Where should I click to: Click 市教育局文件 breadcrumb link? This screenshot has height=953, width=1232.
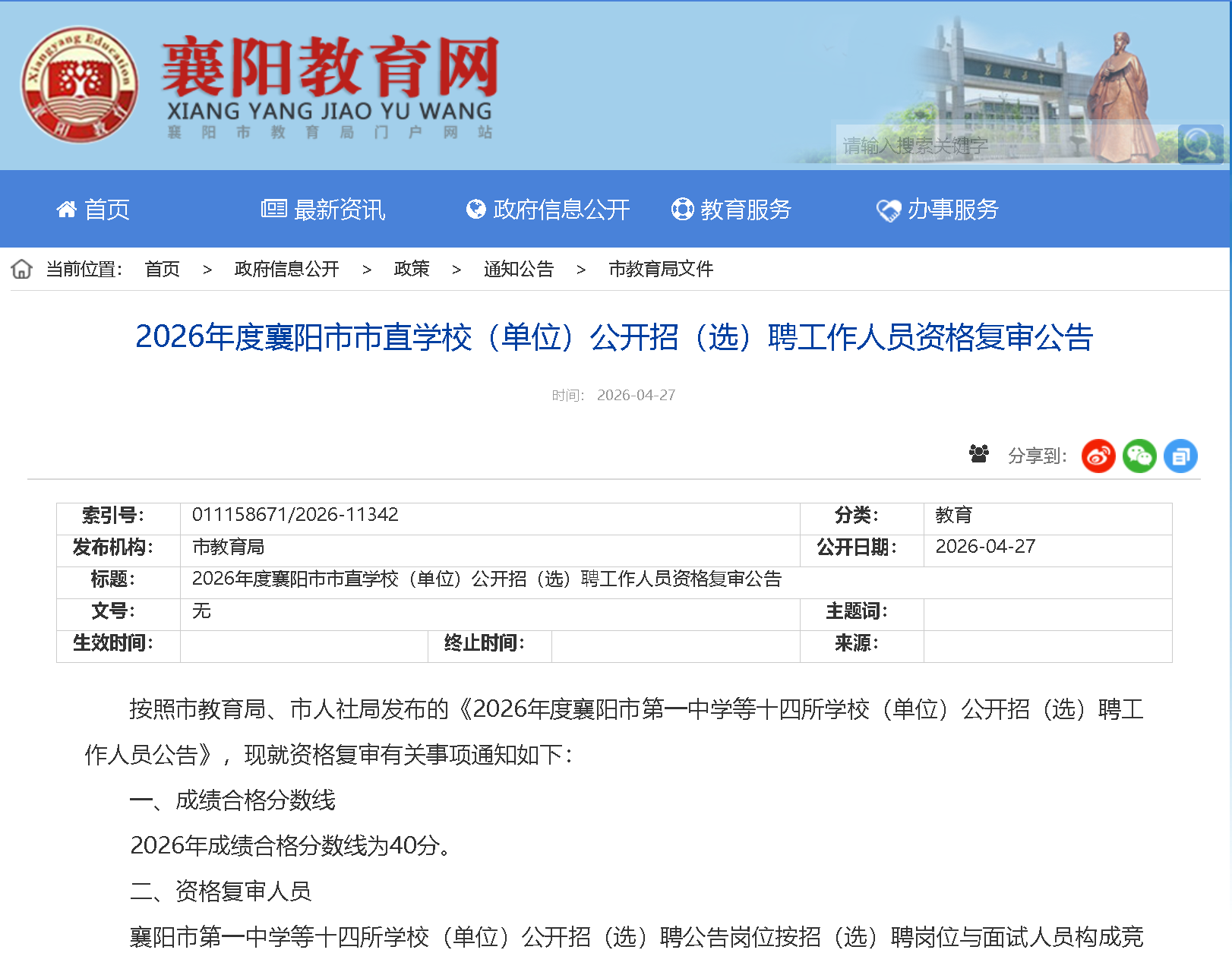click(660, 269)
